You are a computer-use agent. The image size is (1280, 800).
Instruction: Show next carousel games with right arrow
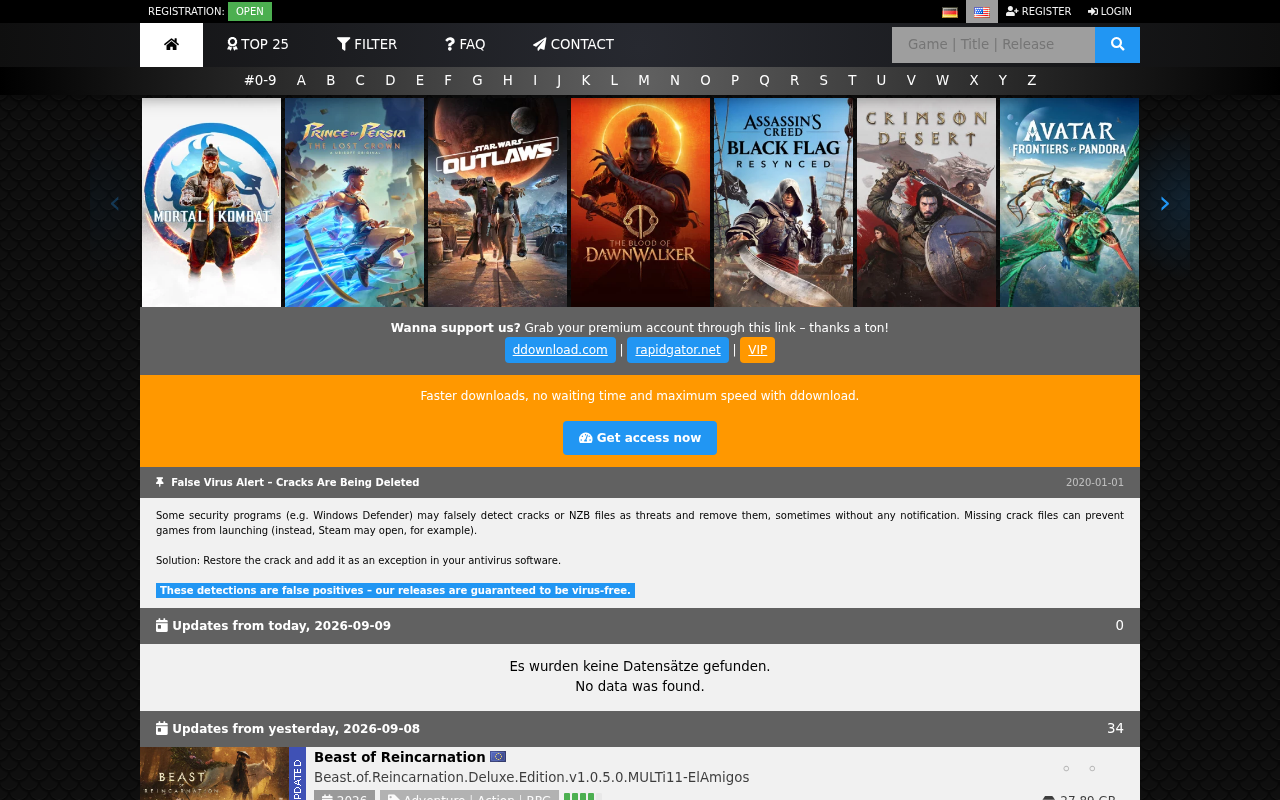pyautogui.click(x=1164, y=204)
